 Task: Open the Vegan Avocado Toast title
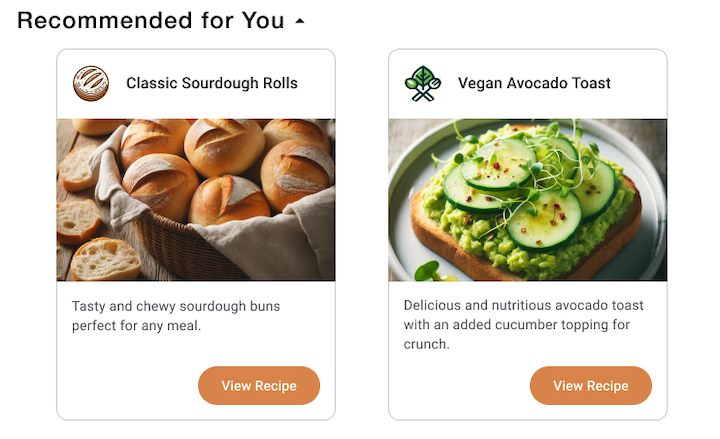534,83
